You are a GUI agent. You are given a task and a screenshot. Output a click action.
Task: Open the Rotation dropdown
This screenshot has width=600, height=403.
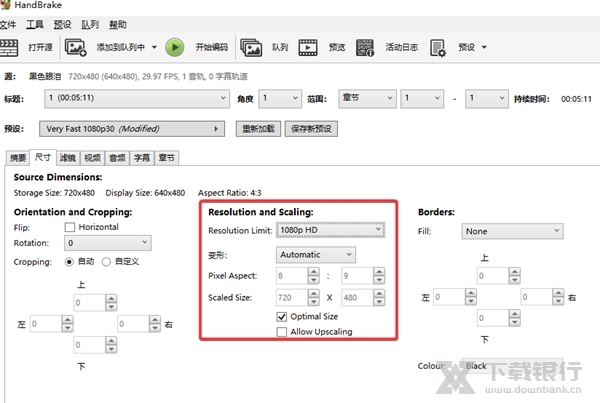[x=108, y=243]
